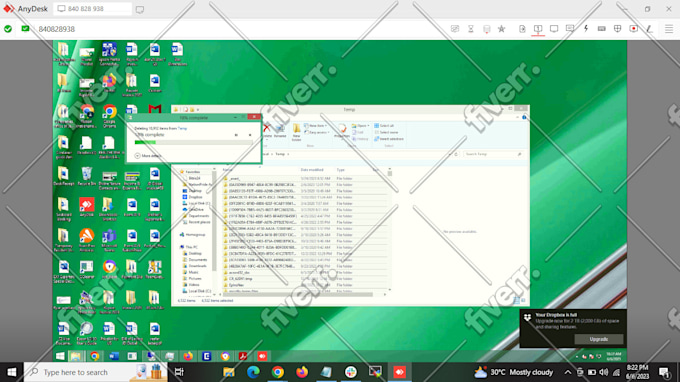Click the local Windows Start button

(x=12, y=372)
